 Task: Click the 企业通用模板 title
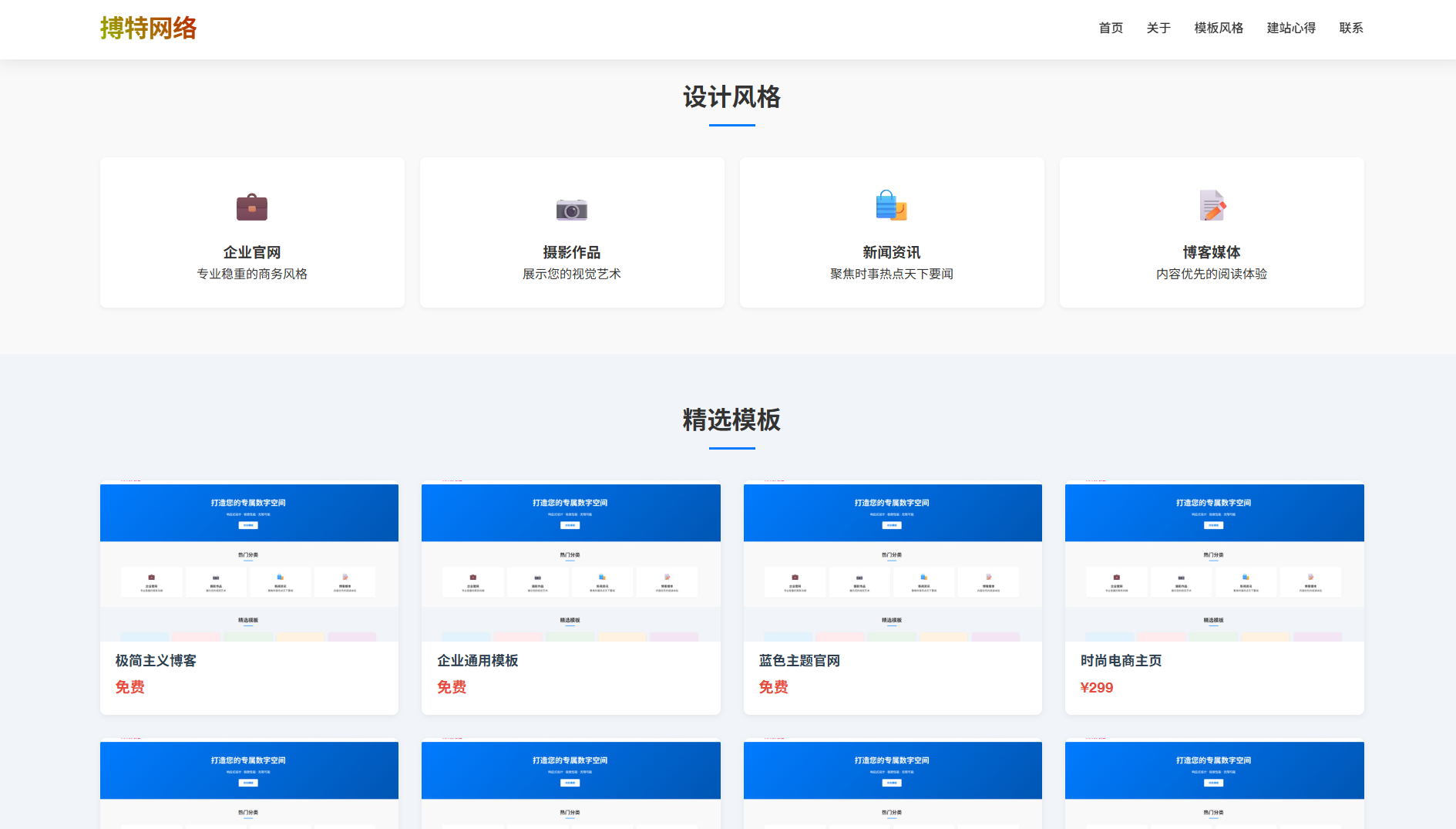click(477, 661)
